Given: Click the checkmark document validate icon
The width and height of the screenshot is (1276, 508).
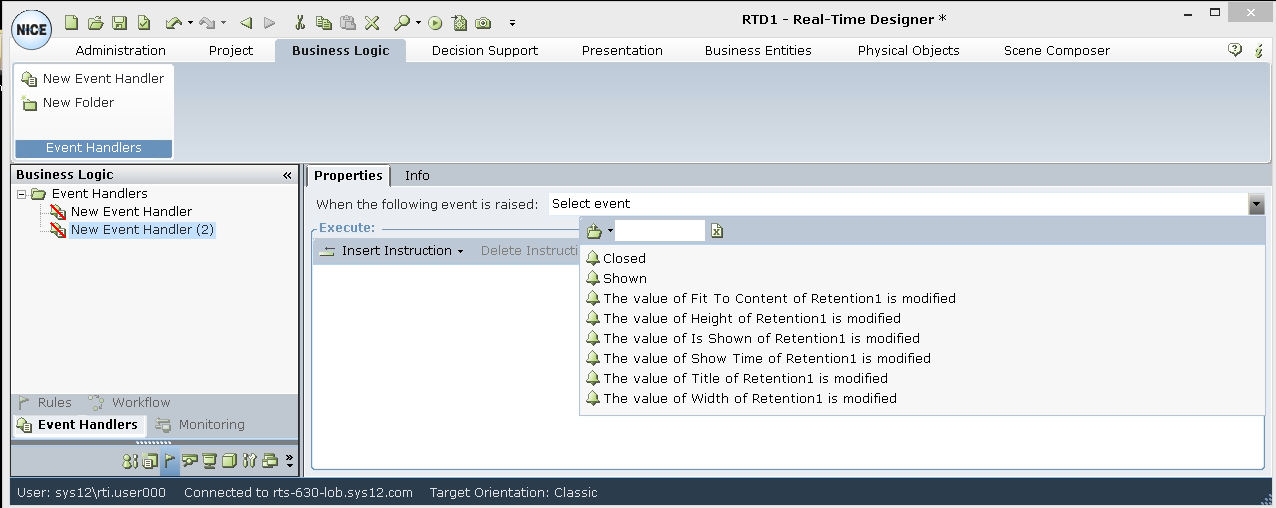Looking at the screenshot, I should click(x=143, y=22).
